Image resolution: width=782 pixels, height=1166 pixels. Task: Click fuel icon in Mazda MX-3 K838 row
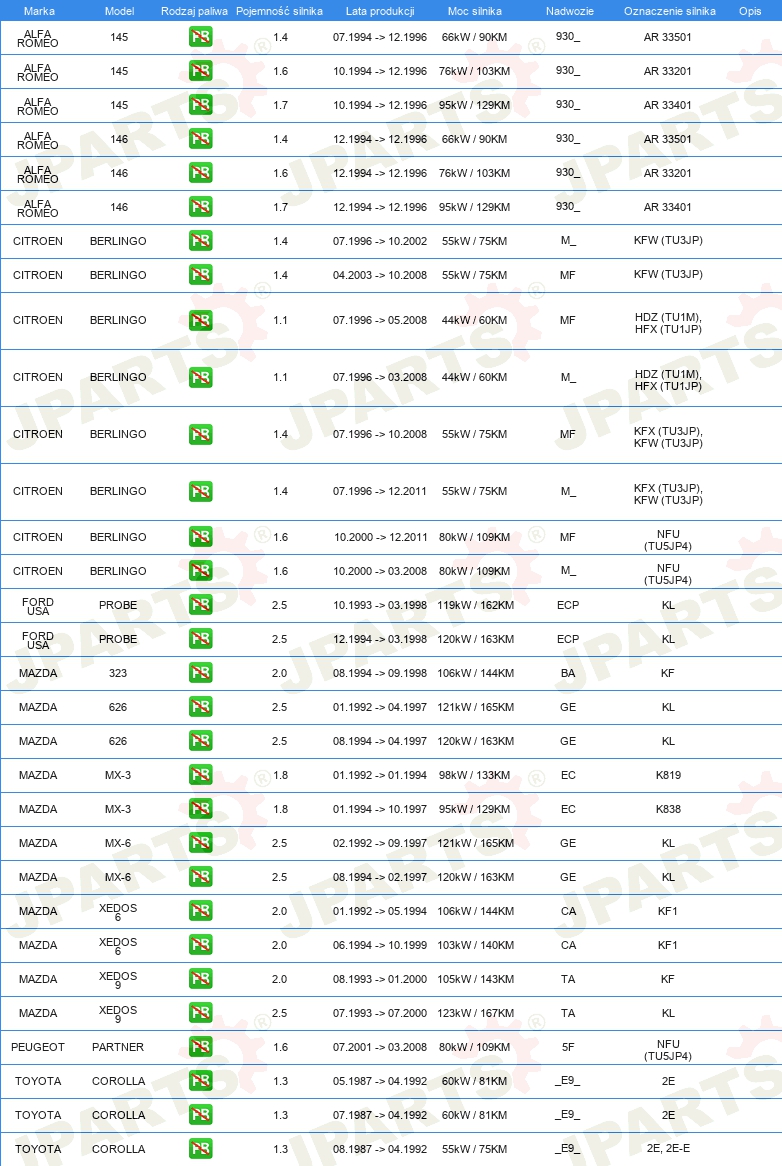coord(201,809)
